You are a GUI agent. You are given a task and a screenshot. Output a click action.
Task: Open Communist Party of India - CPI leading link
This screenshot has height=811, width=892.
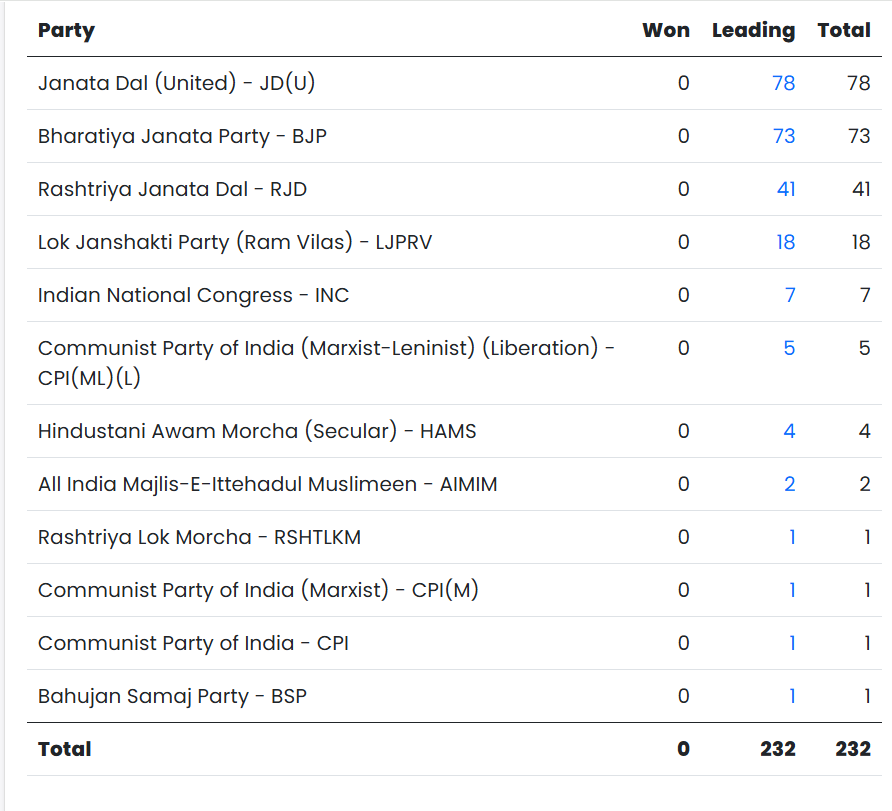click(x=792, y=643)
